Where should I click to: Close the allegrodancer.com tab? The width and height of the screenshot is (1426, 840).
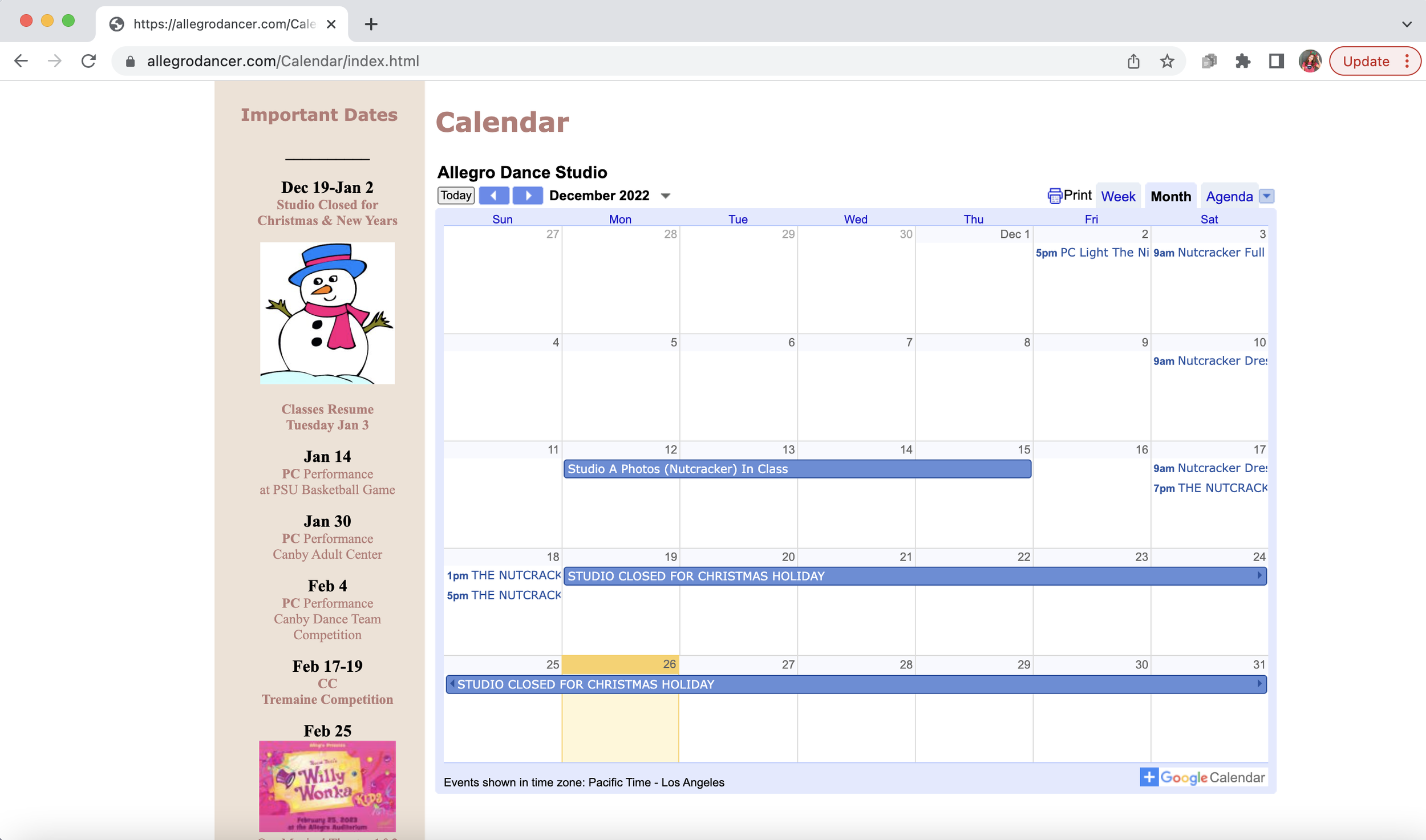(331, 24)
